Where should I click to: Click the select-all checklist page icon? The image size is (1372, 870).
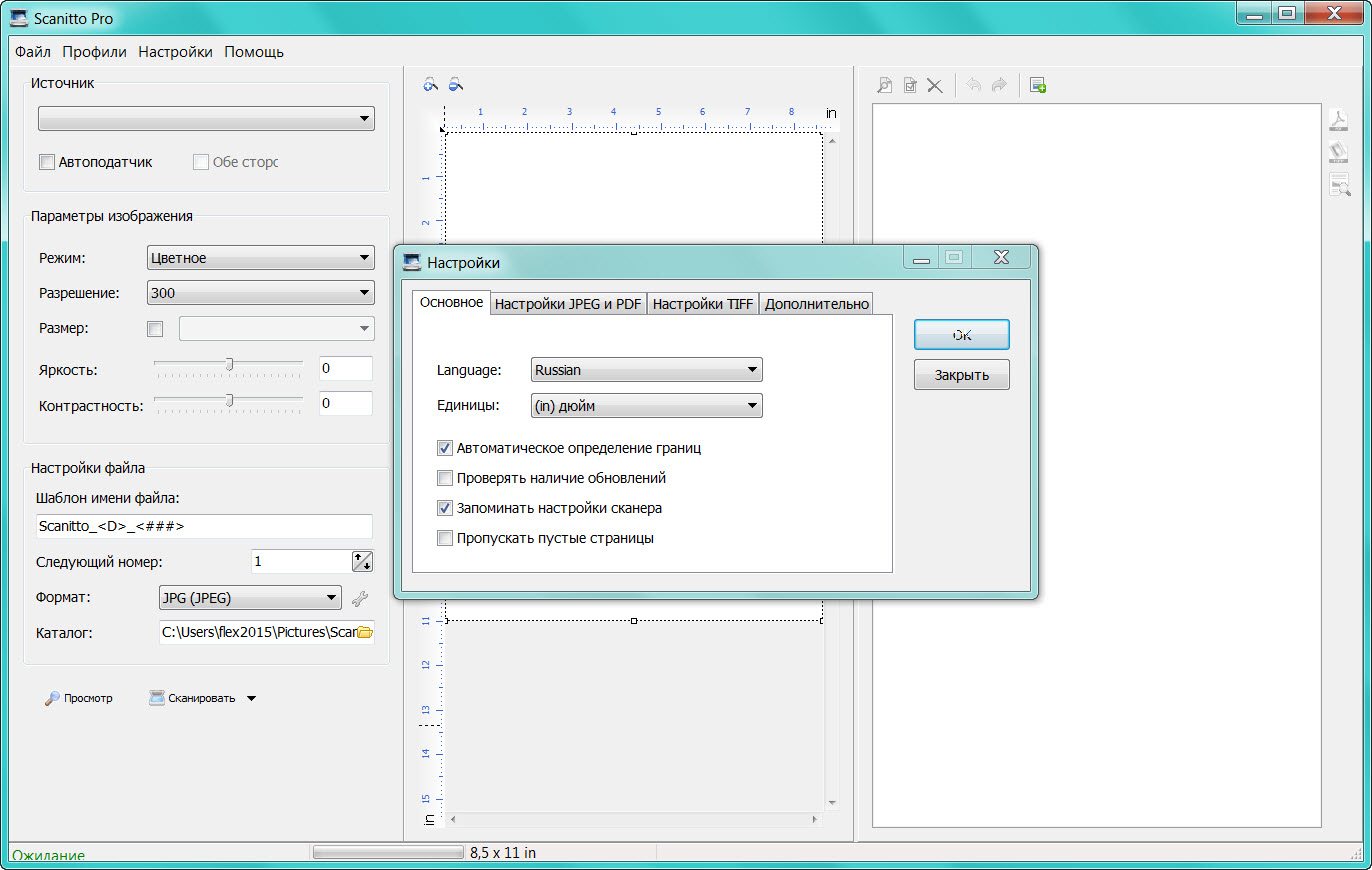(910, 86)
